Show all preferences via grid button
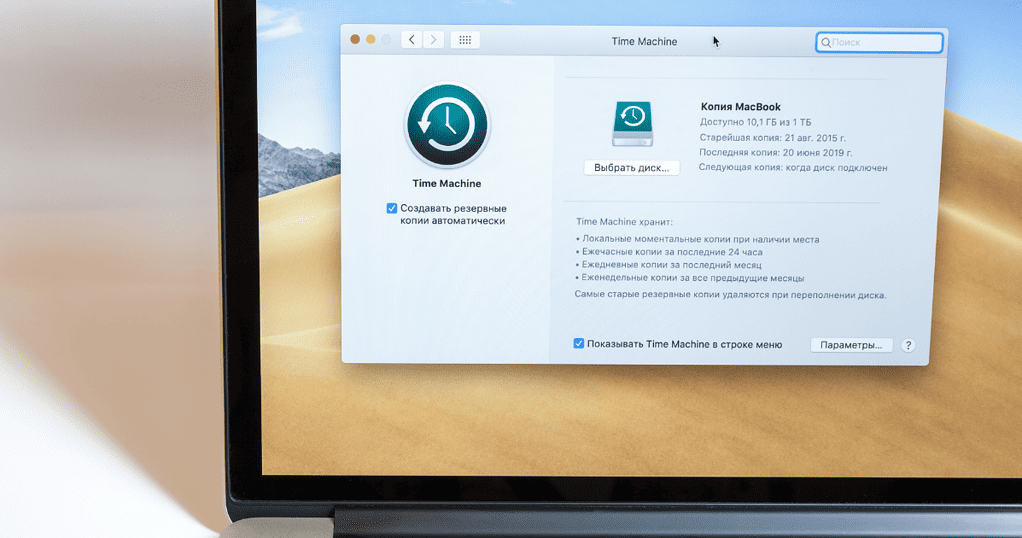 click(x=465, y=40)
